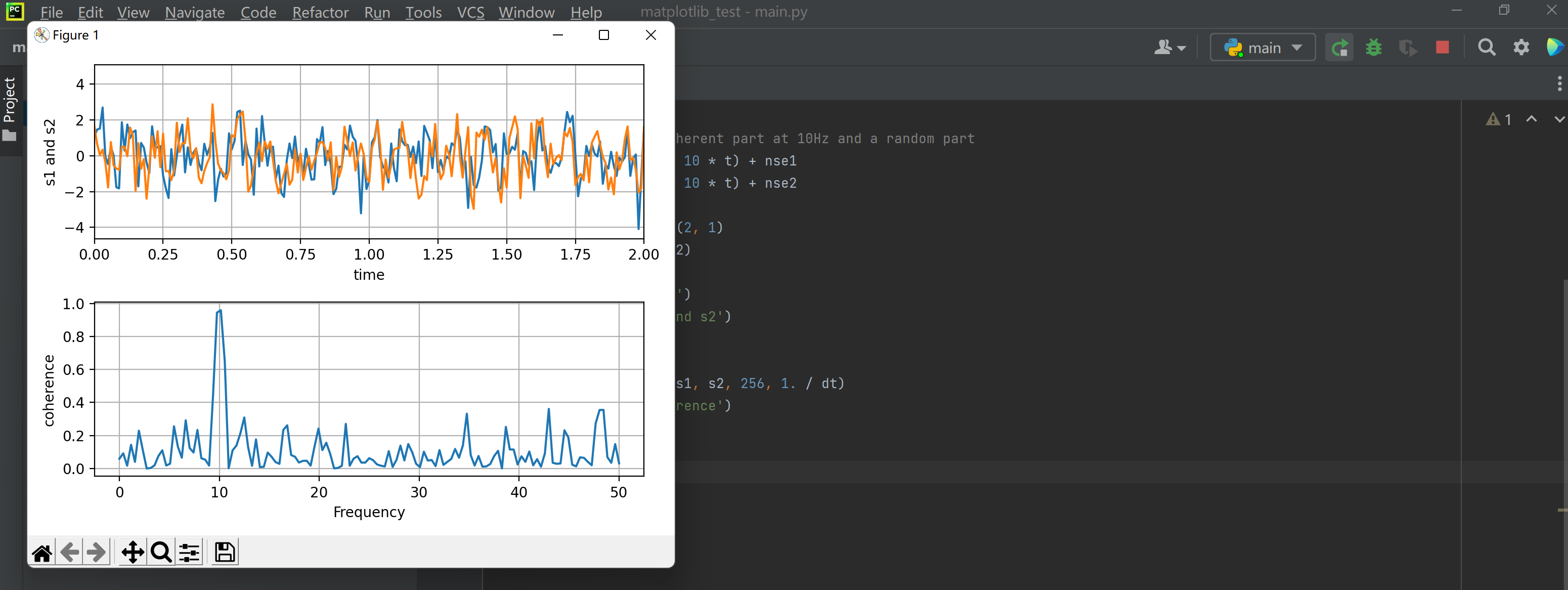Open IDE settings gear icon
Viewport: 1568px width, 590px height.
coord(1521,48)
